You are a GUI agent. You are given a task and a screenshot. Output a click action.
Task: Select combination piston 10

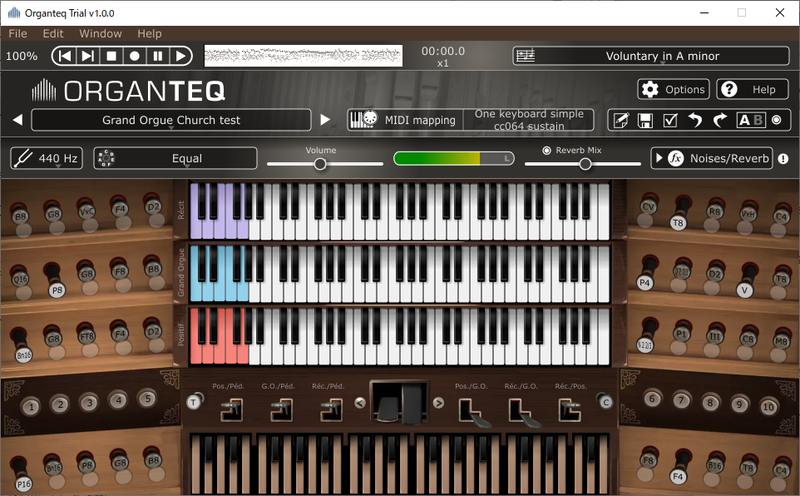(x=768, y=407)
